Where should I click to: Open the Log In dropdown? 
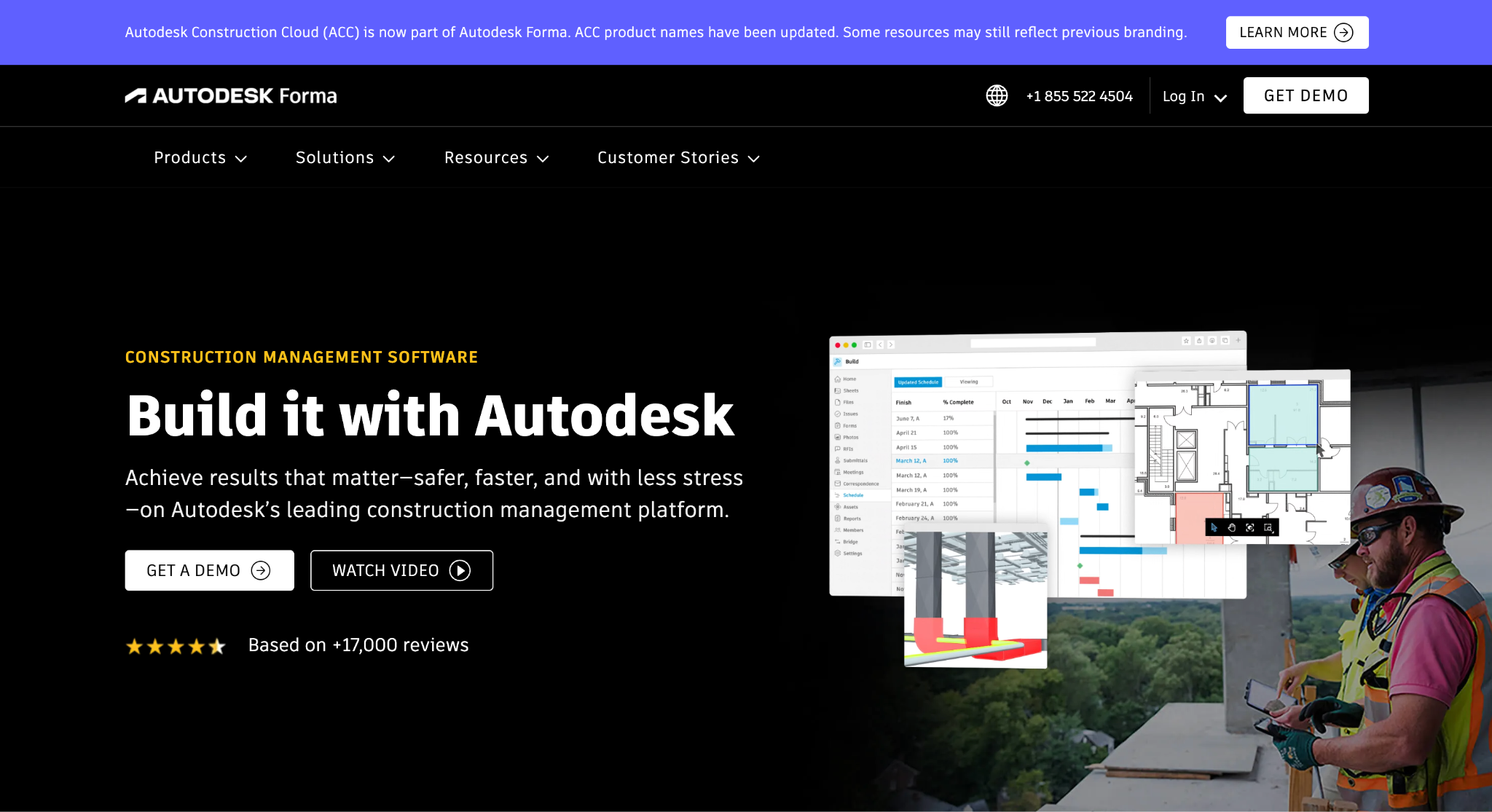tap(1195, 96)
